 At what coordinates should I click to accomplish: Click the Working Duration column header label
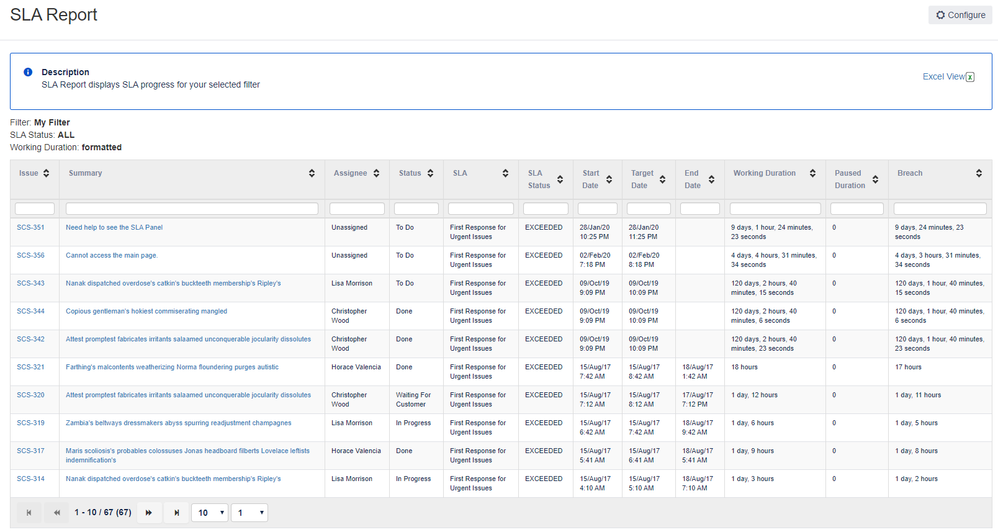click(x=764, y=173)
